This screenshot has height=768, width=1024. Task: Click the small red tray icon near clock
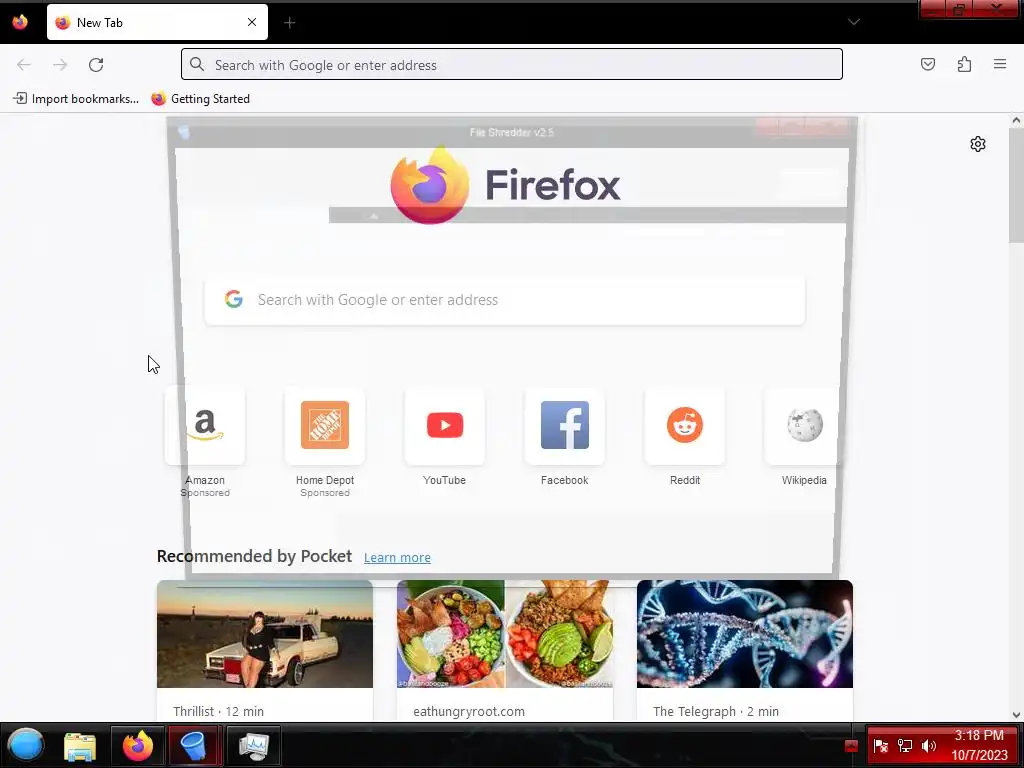(851, 746)
